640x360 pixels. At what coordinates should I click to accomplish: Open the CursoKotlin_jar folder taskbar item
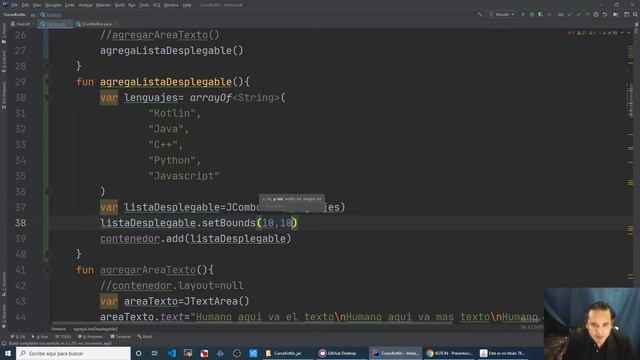pyautogui.click(x=287, y=353)
